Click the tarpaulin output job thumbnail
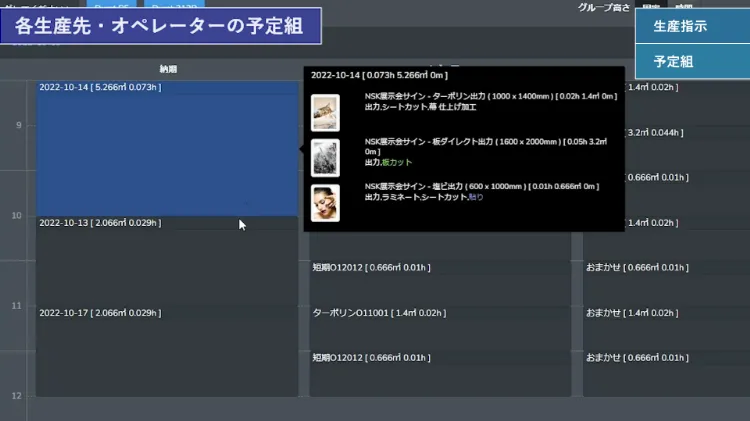This screenshot has height=421, width=750. pos(325,113)
